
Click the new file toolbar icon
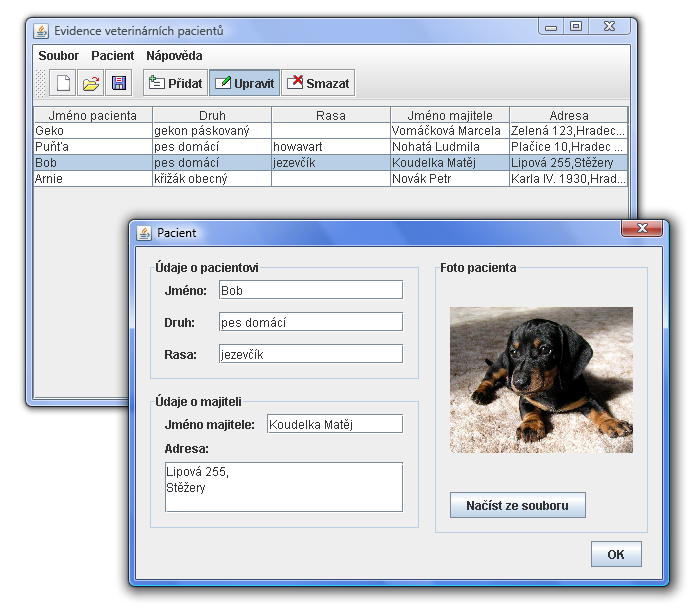63,83
